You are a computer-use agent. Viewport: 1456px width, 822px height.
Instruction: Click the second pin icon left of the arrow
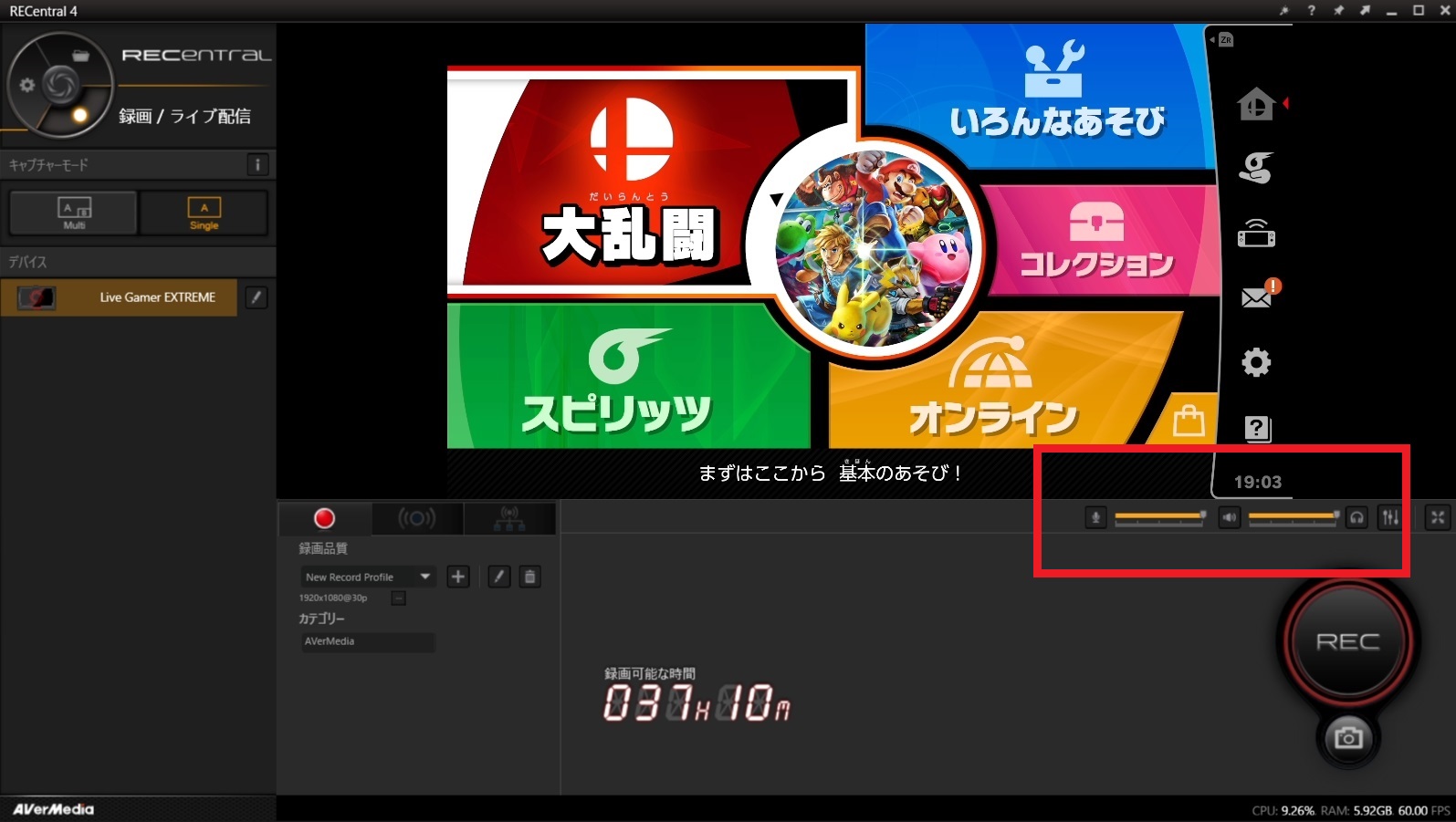[x=1338, y=11]
